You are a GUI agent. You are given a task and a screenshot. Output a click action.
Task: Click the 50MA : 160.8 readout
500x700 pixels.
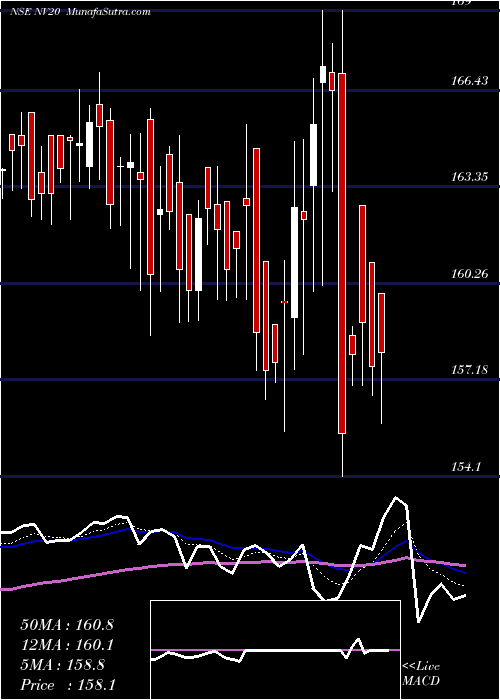point(67,625)
